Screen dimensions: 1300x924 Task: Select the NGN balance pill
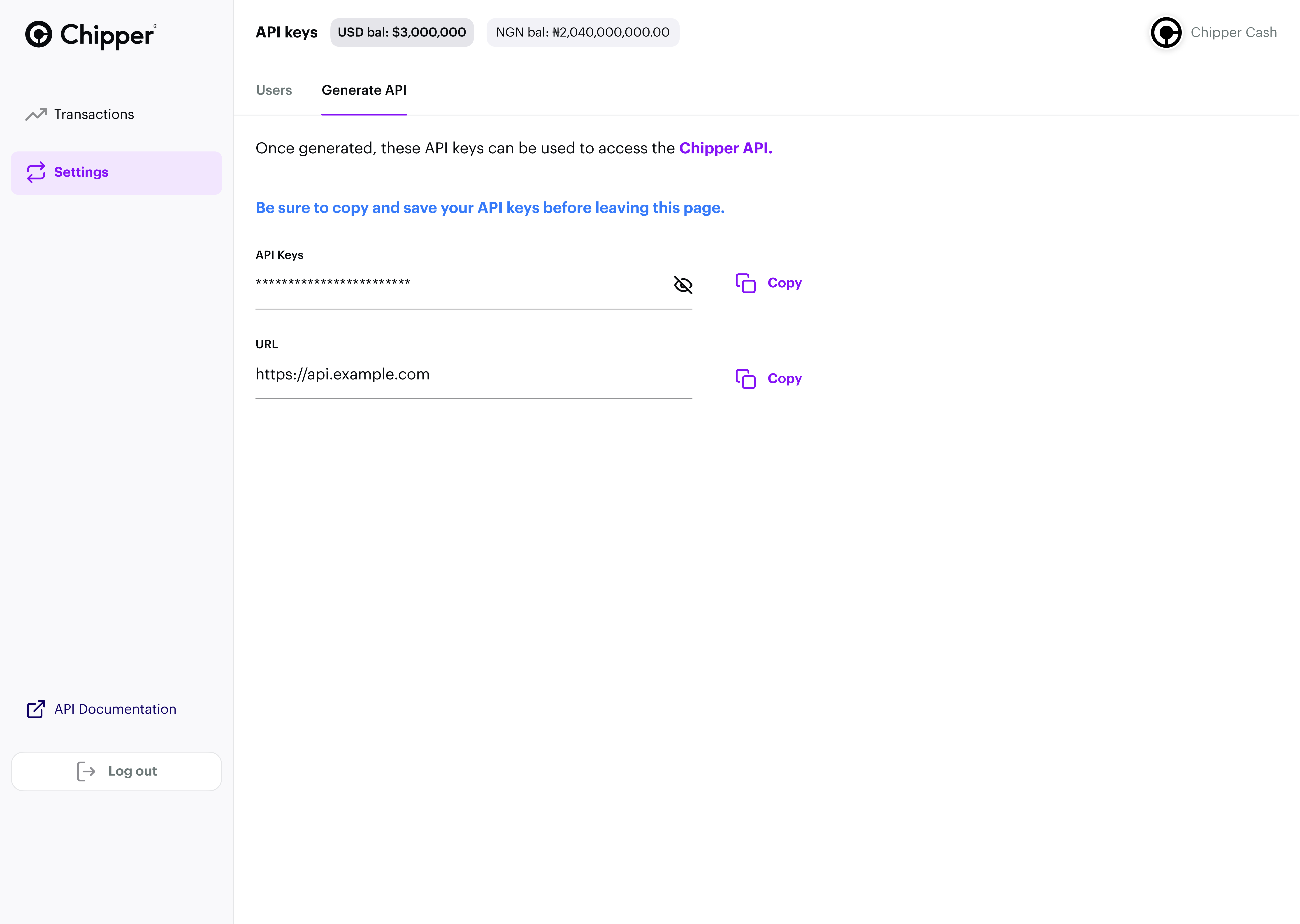[x=582, y=32]
